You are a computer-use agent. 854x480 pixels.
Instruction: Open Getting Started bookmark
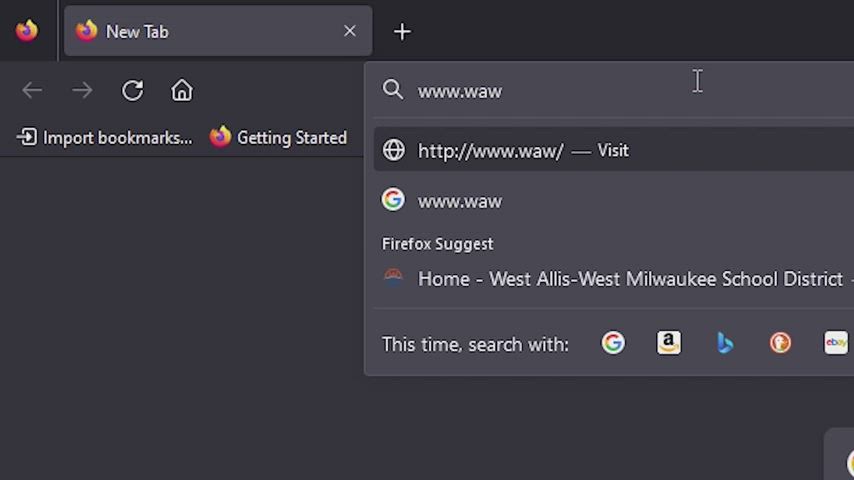point(278,138)
